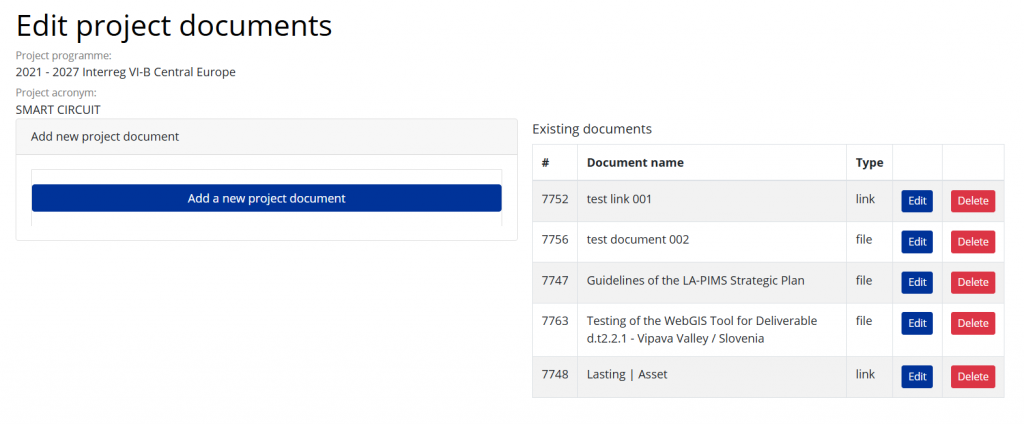Click the # column header
The image size is (1024, 424).
coord(546,163)
